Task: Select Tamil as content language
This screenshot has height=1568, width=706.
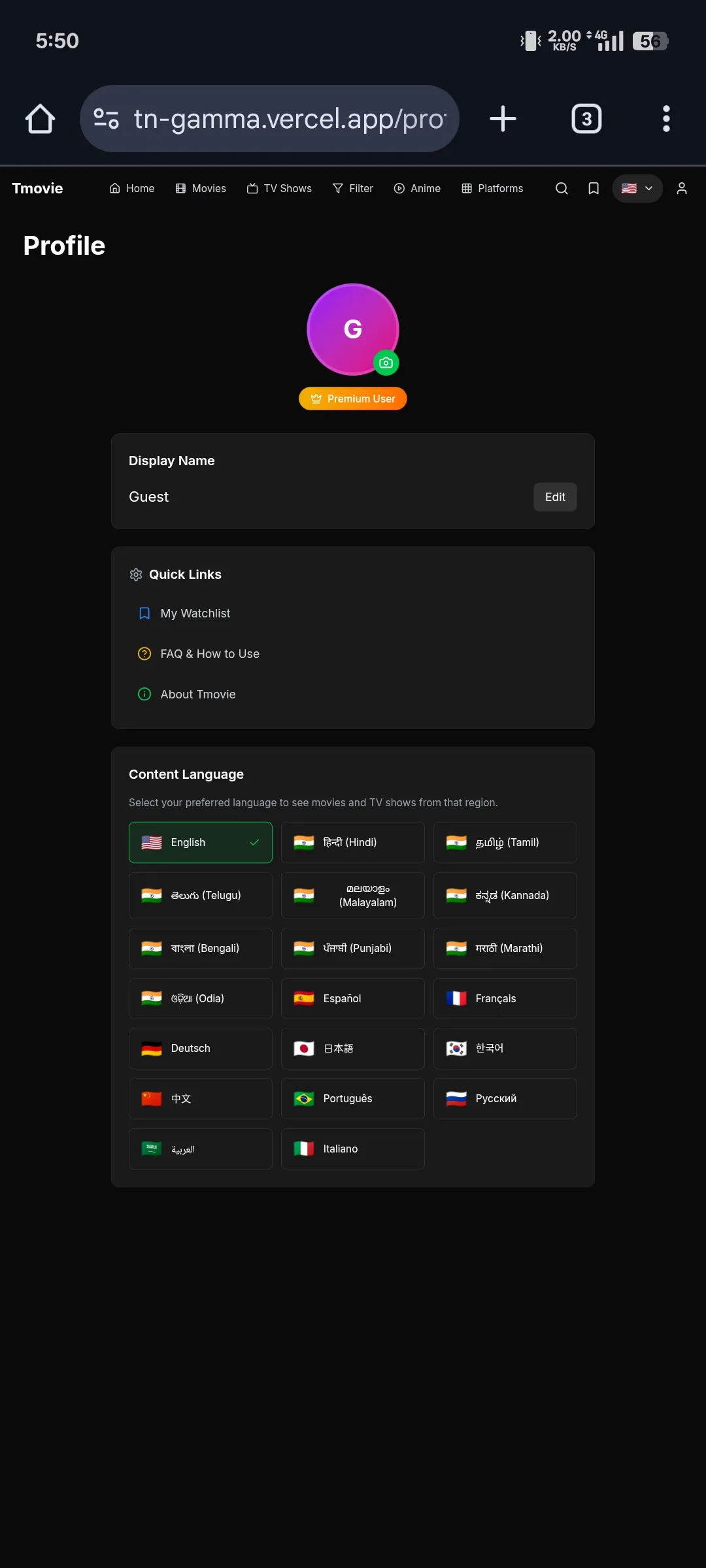Action: click(505, 842)
